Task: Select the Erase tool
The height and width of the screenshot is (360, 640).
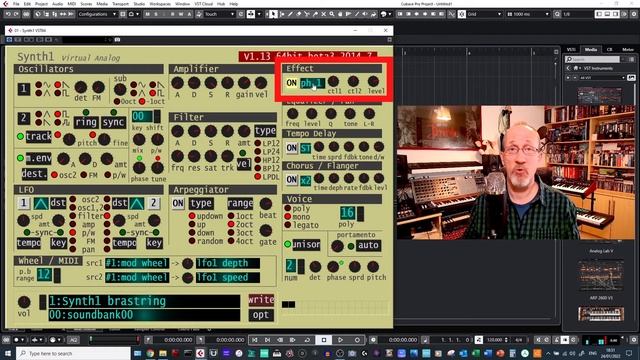Action: tap(298, 14)
